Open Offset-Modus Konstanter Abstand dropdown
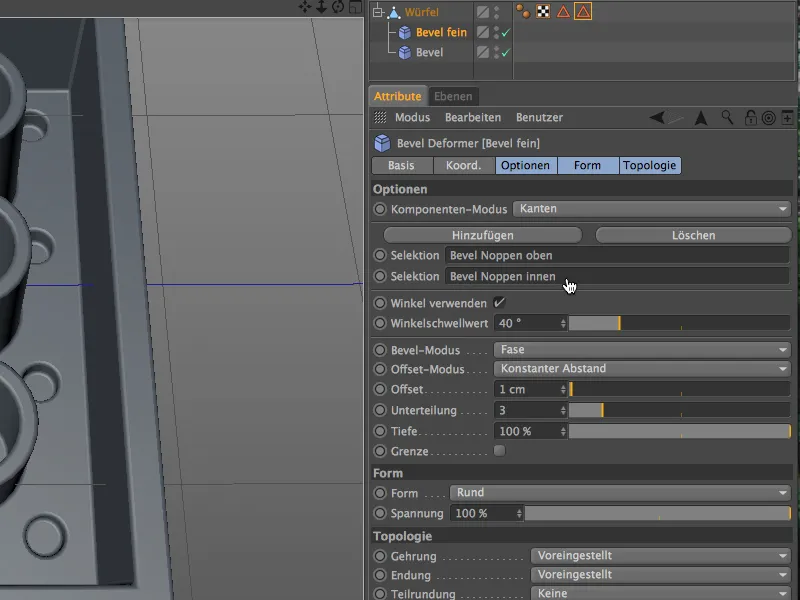 (x=642, y=368)
